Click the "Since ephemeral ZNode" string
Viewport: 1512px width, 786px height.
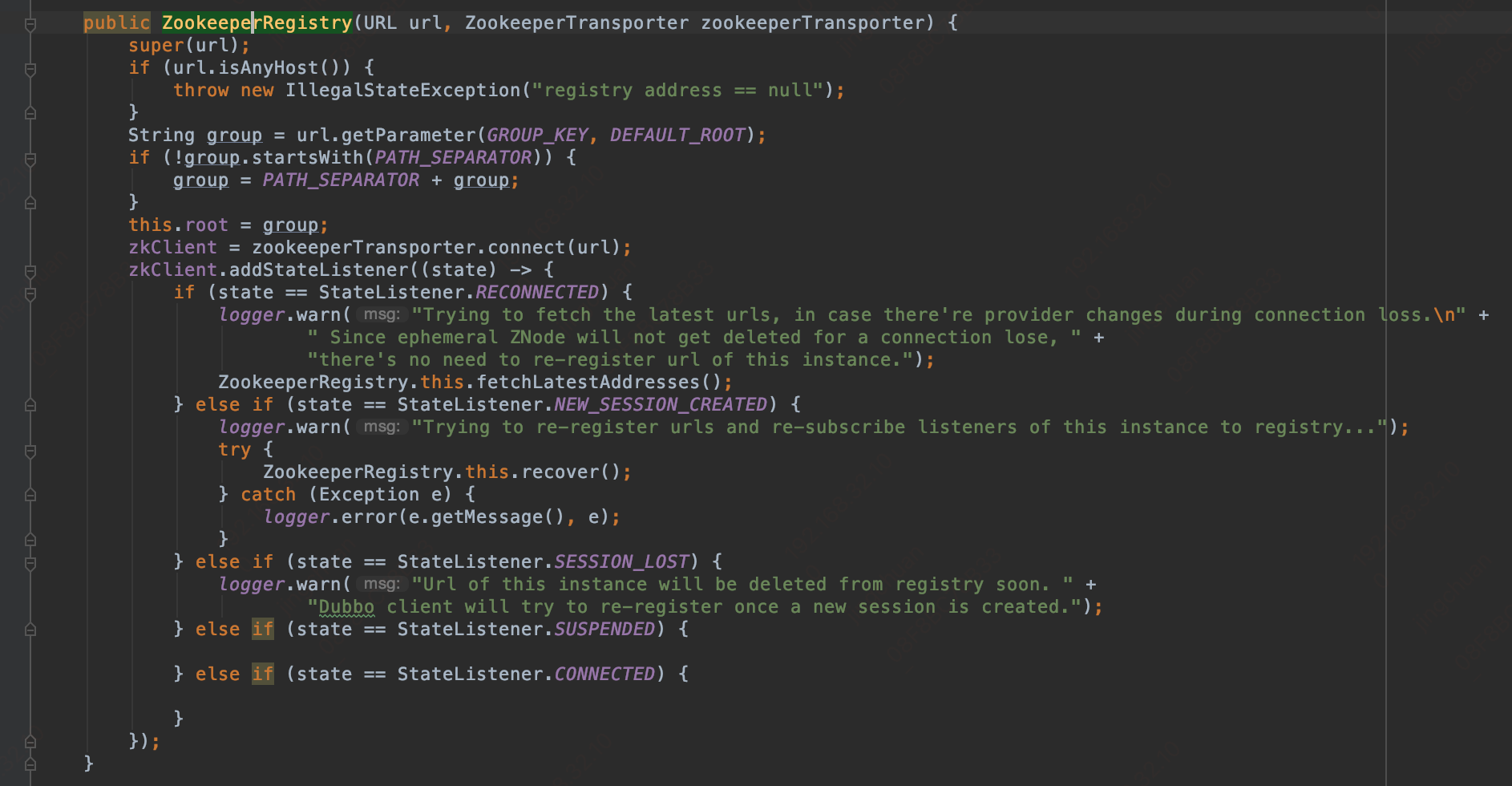[x=694, y=338]
